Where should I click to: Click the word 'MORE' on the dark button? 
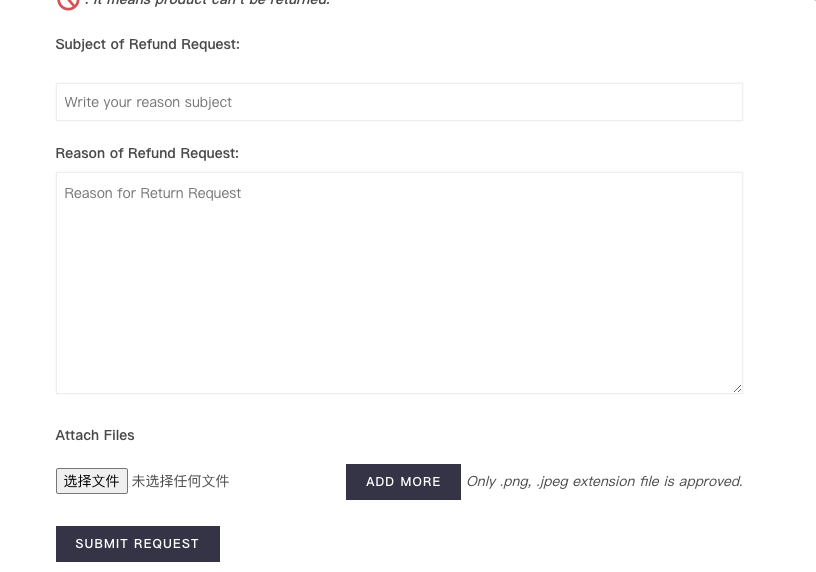click(x=420, y=481)
